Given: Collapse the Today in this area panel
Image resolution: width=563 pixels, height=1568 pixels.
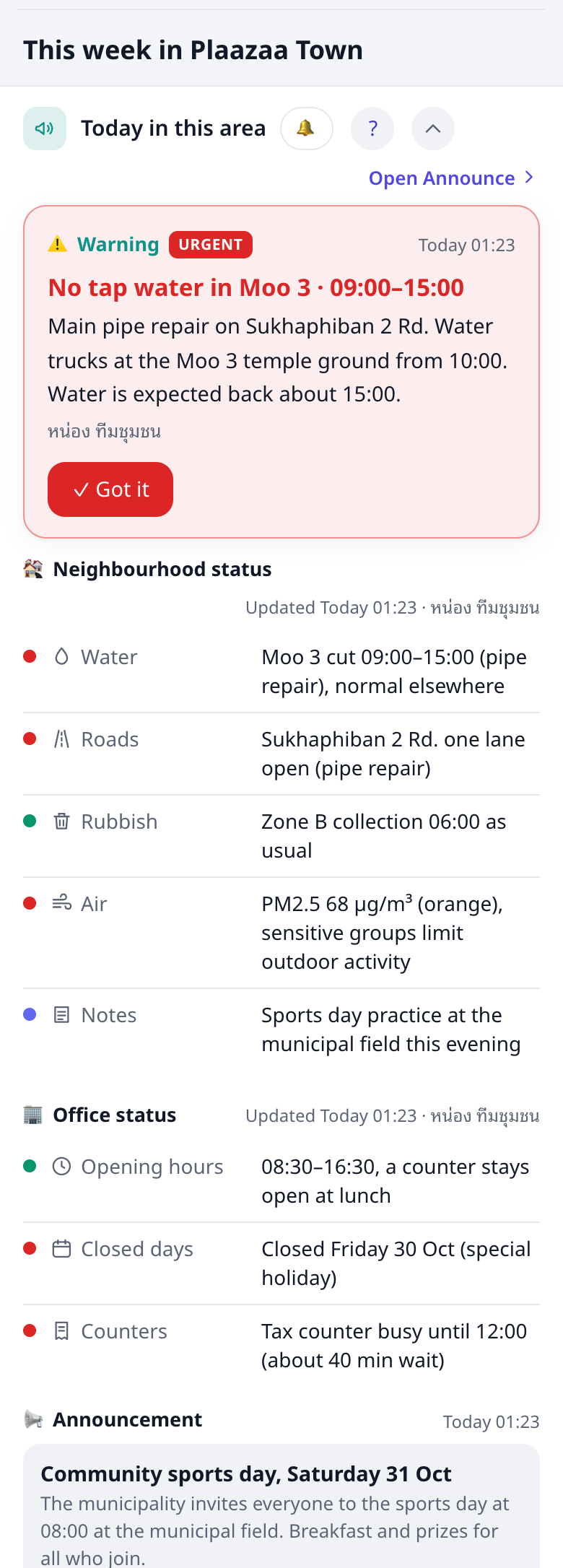Looking at the screenshot, I should pos(433,129).
